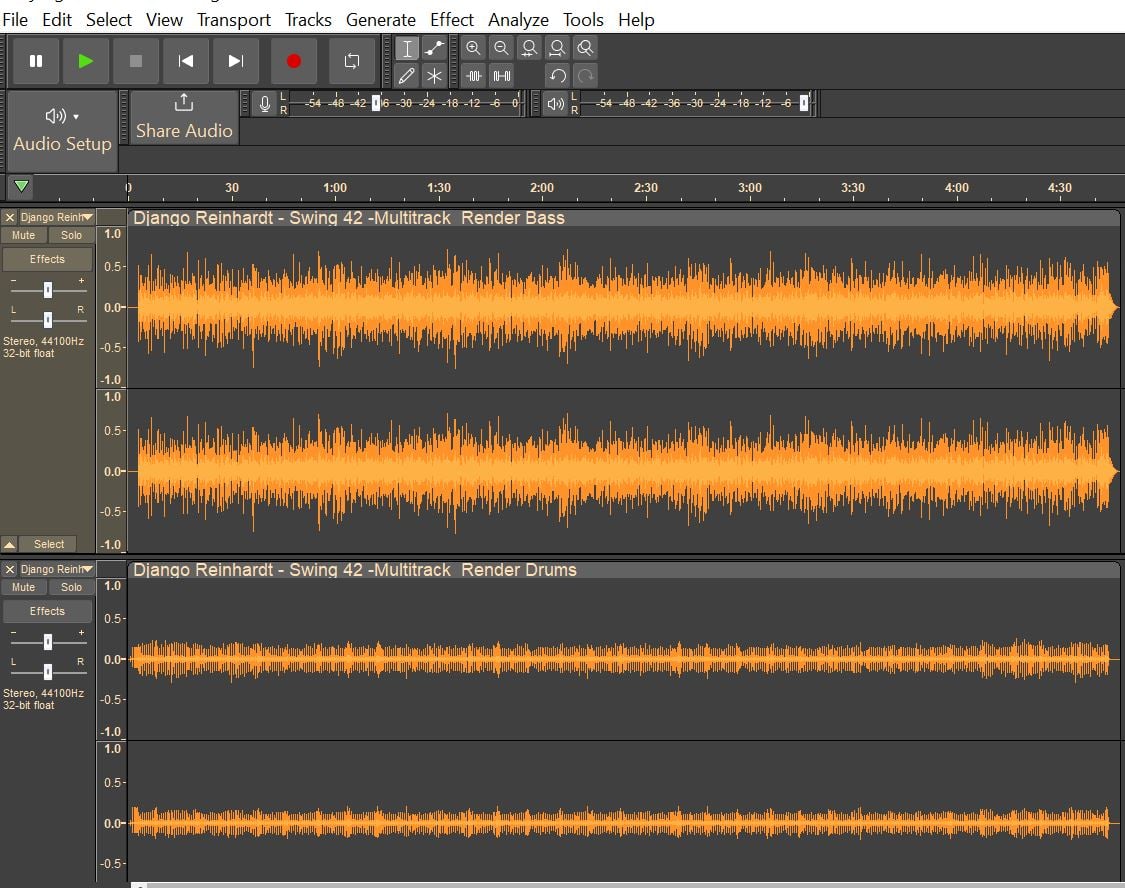1125x888 pixels.
Task: Mute the Render Bass track
Action: pyautogui.click(x=24, y=235)
